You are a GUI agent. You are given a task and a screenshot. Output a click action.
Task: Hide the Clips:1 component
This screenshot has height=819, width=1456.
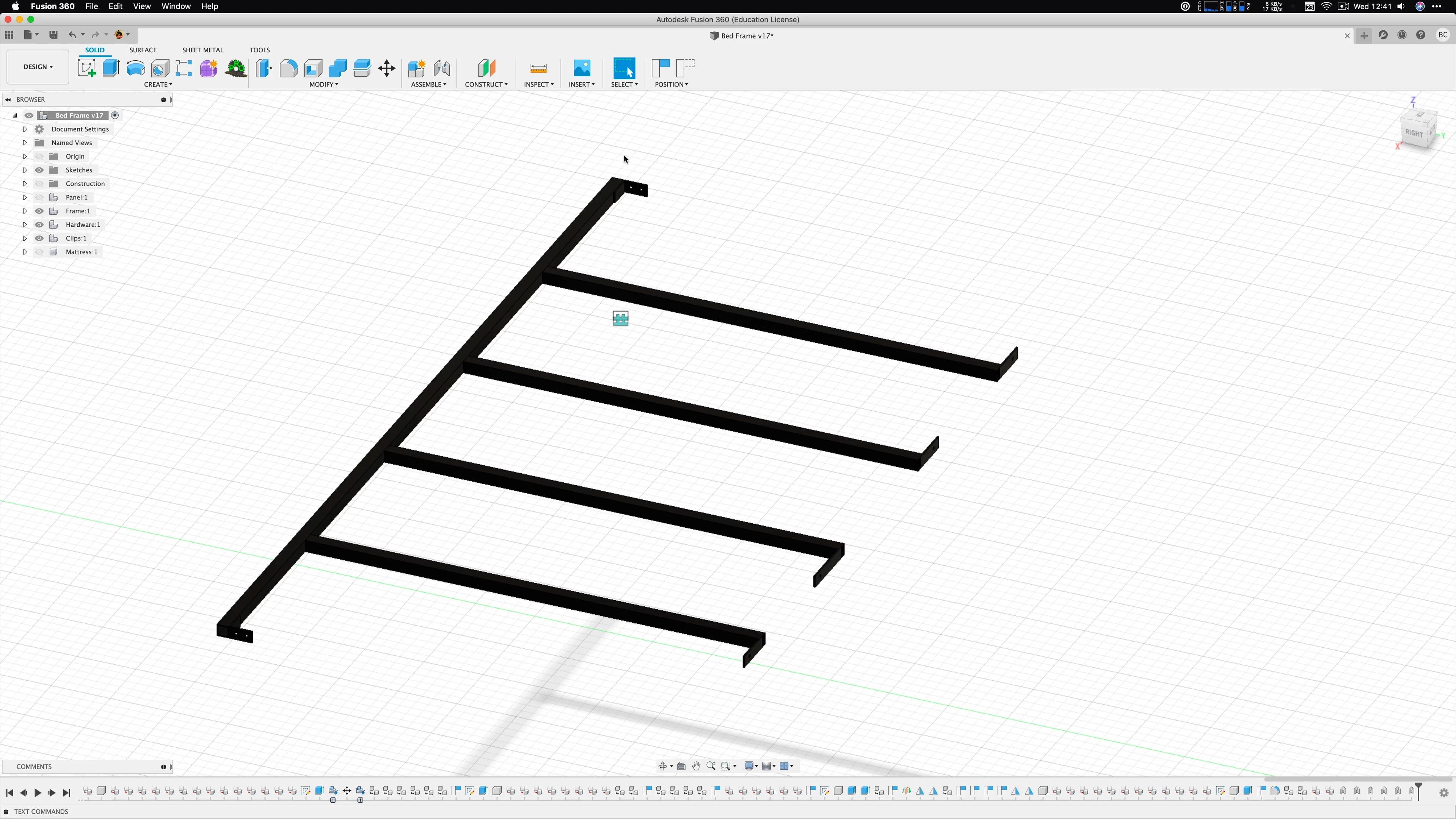coord(39,238)
